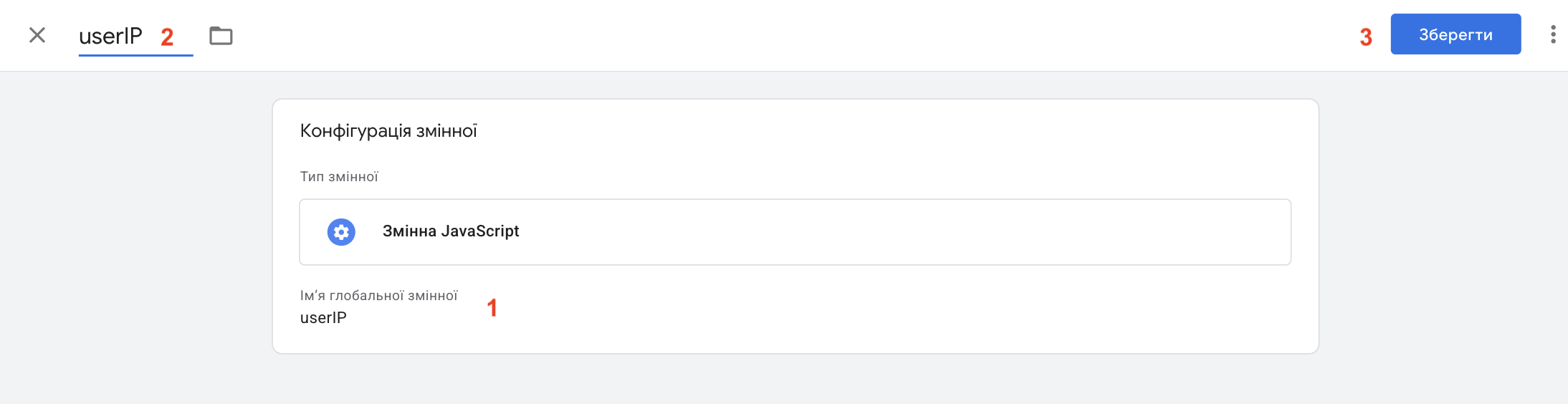
Task: Click the red number 1 annotation
Action: (492, 308)
